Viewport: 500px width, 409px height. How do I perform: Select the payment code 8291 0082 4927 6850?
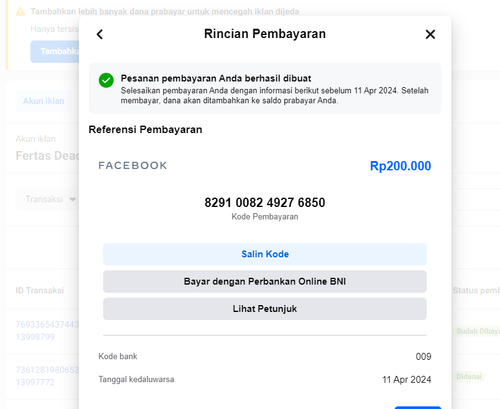click(265, 202)
